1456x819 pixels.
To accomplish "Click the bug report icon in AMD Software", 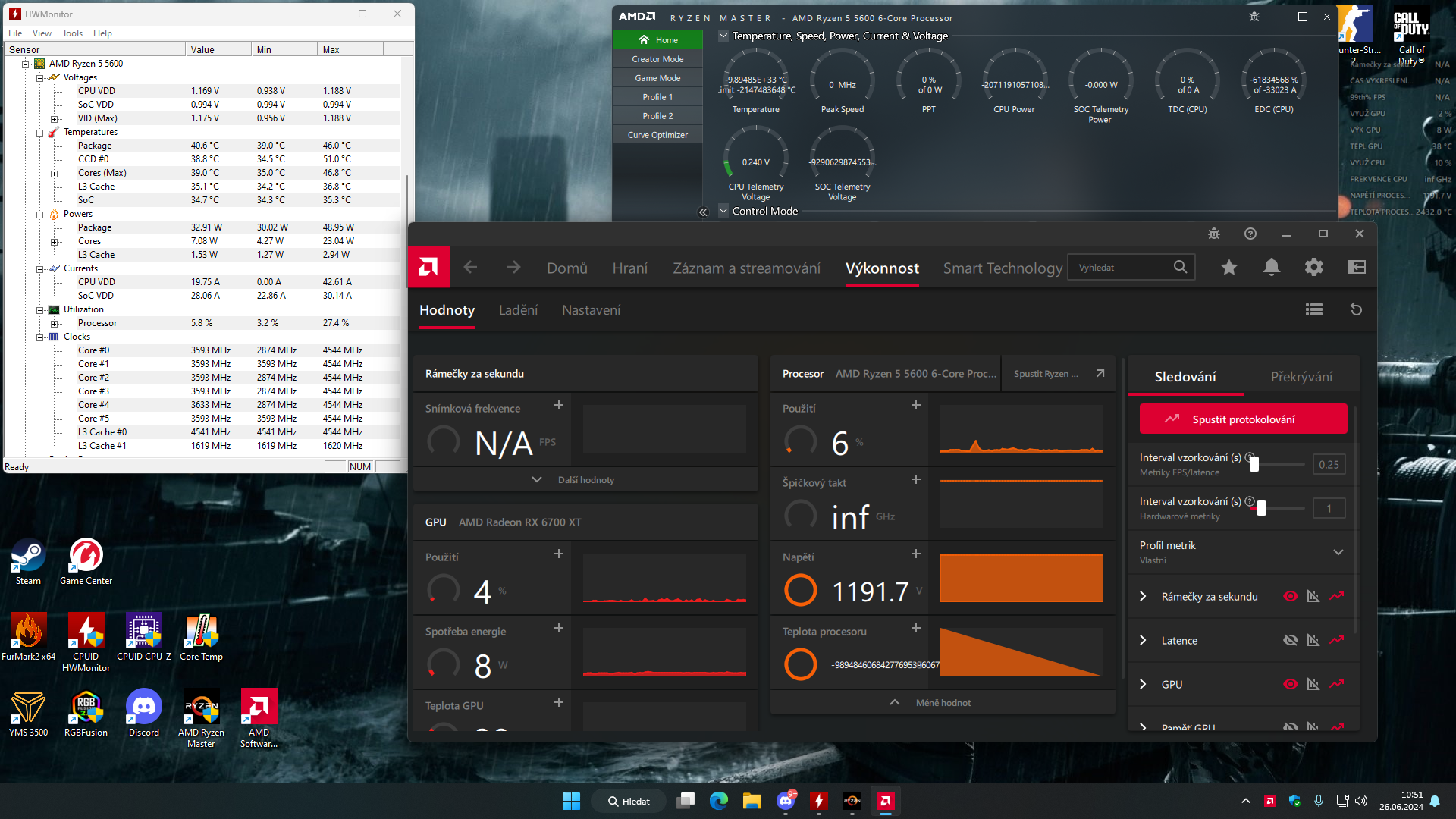I will pyautogui.click(x=1214, y=234).
